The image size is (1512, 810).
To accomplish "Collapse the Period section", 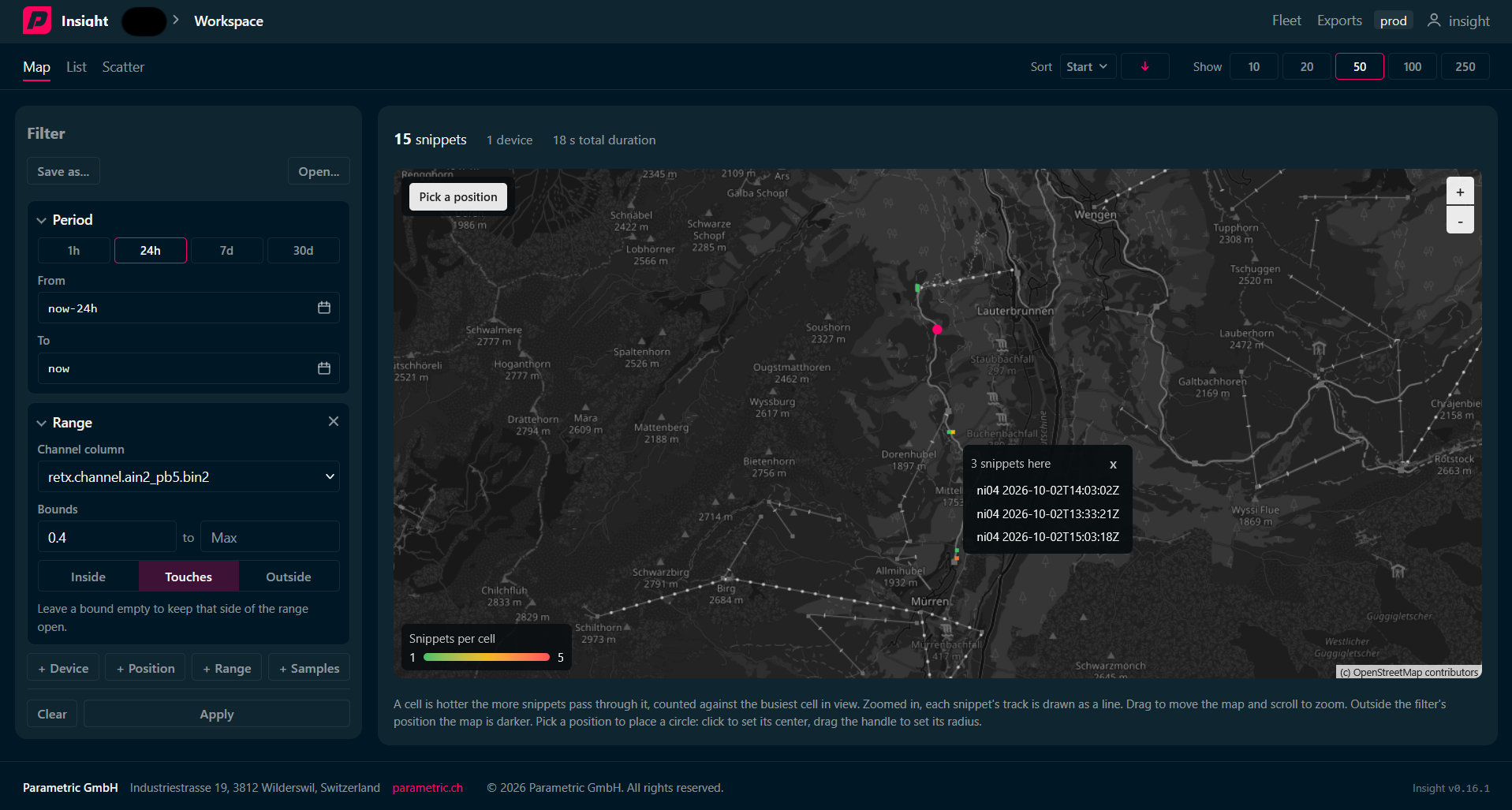I will coord(42,221).
